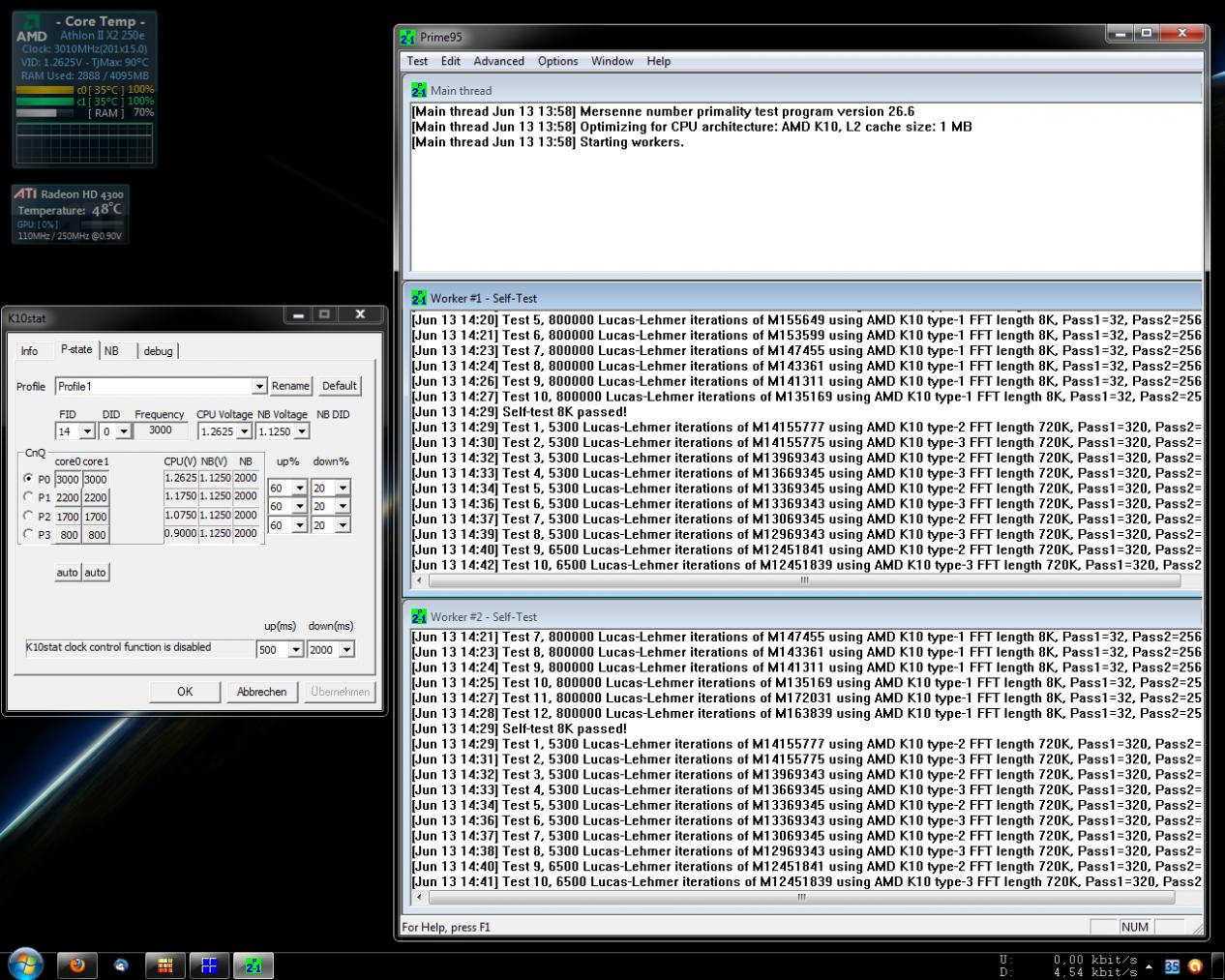Click the Prime95 title bar icon
Image resolution: width=1225 pixels, height=980 pixels.
point(408,37)
